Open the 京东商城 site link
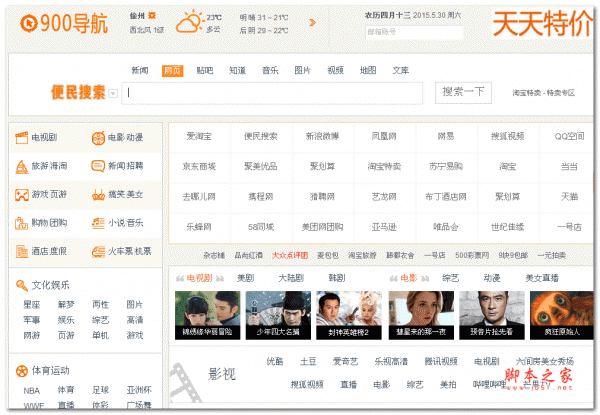 click(199, 166)
